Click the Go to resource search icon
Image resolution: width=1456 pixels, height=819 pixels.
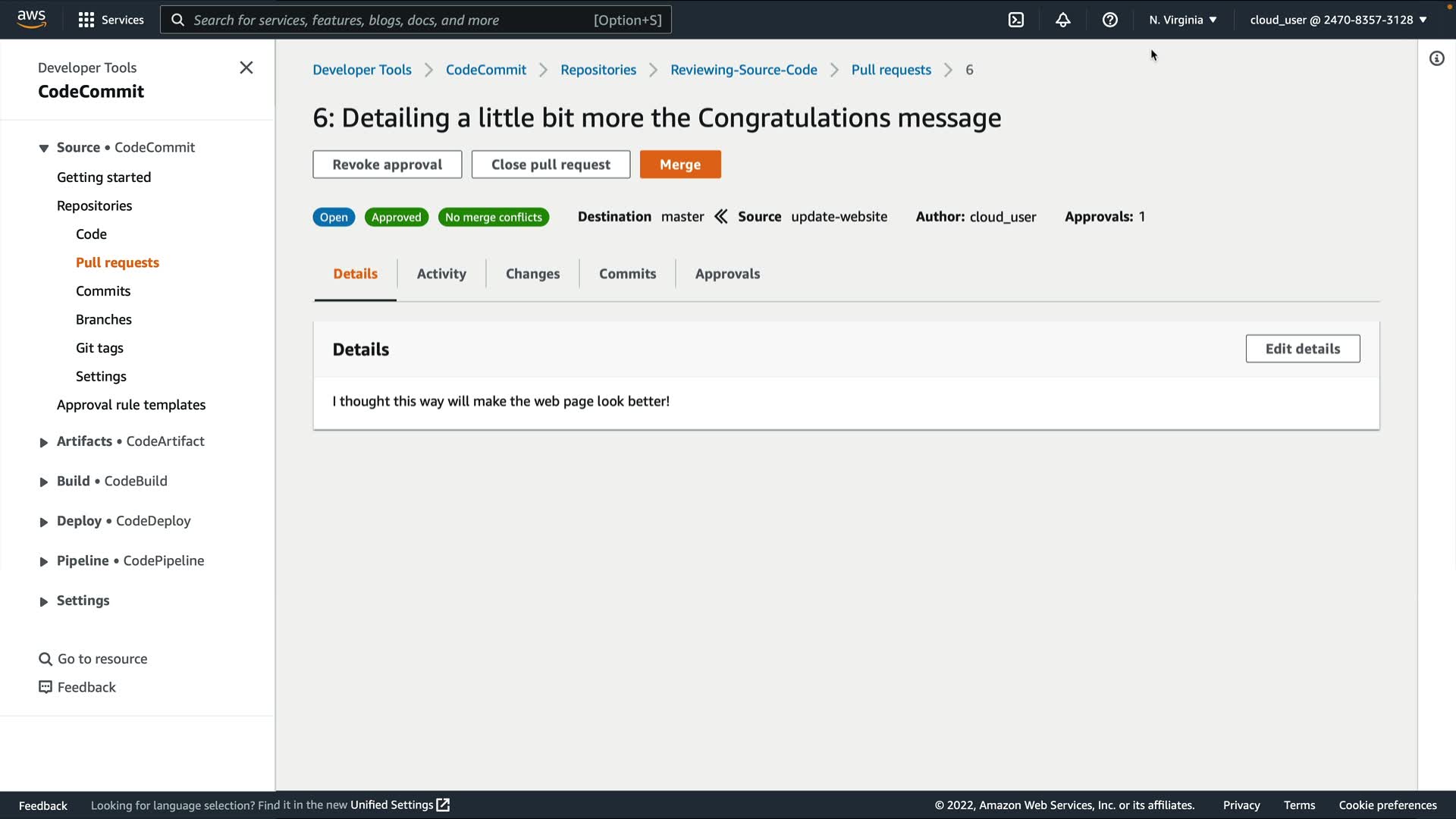tap(45, 659)
